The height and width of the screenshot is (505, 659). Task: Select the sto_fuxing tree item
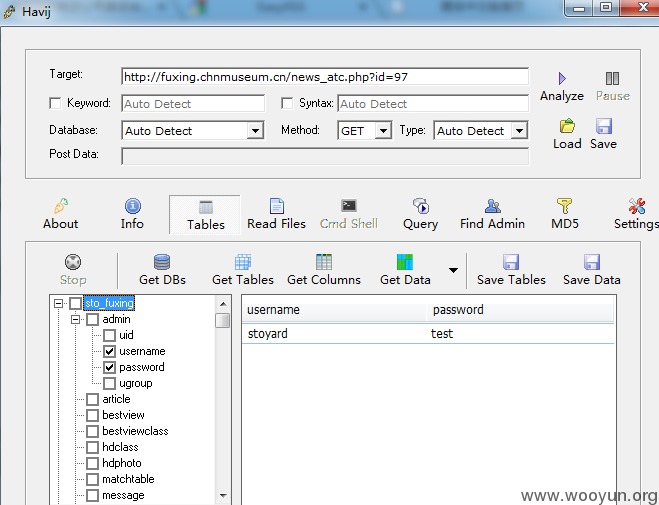[109, 303]
